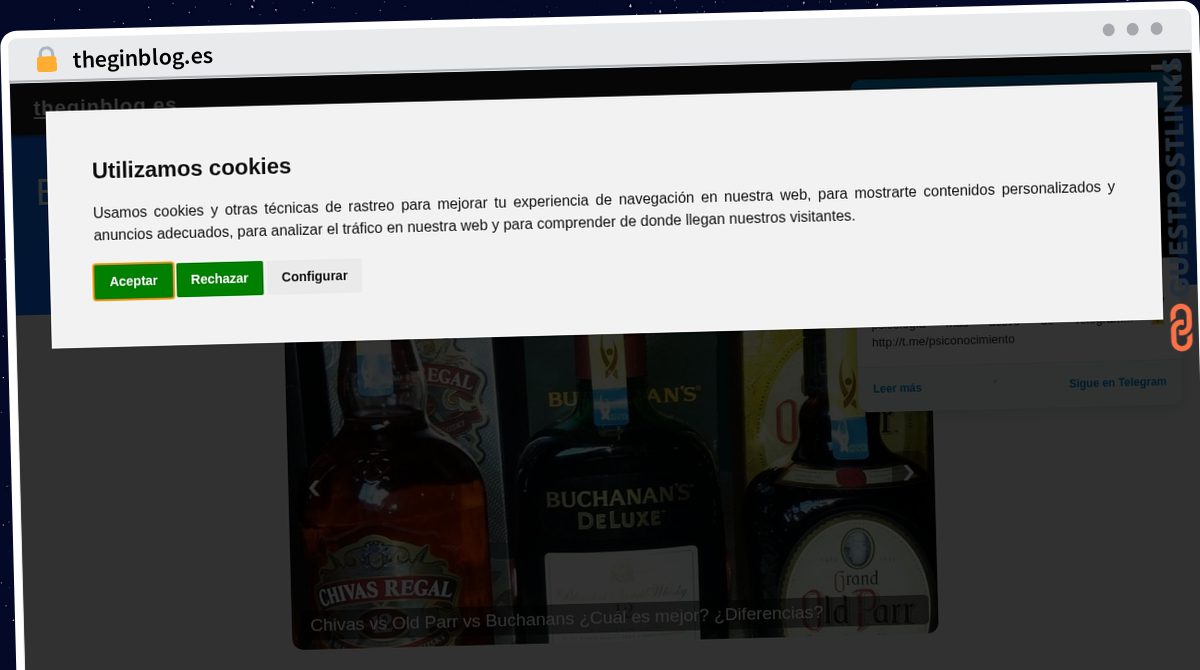This screenshot has width=1200, height=670.
Task: Accept cookies with the Aceptar button
Action: pos(133,281)
